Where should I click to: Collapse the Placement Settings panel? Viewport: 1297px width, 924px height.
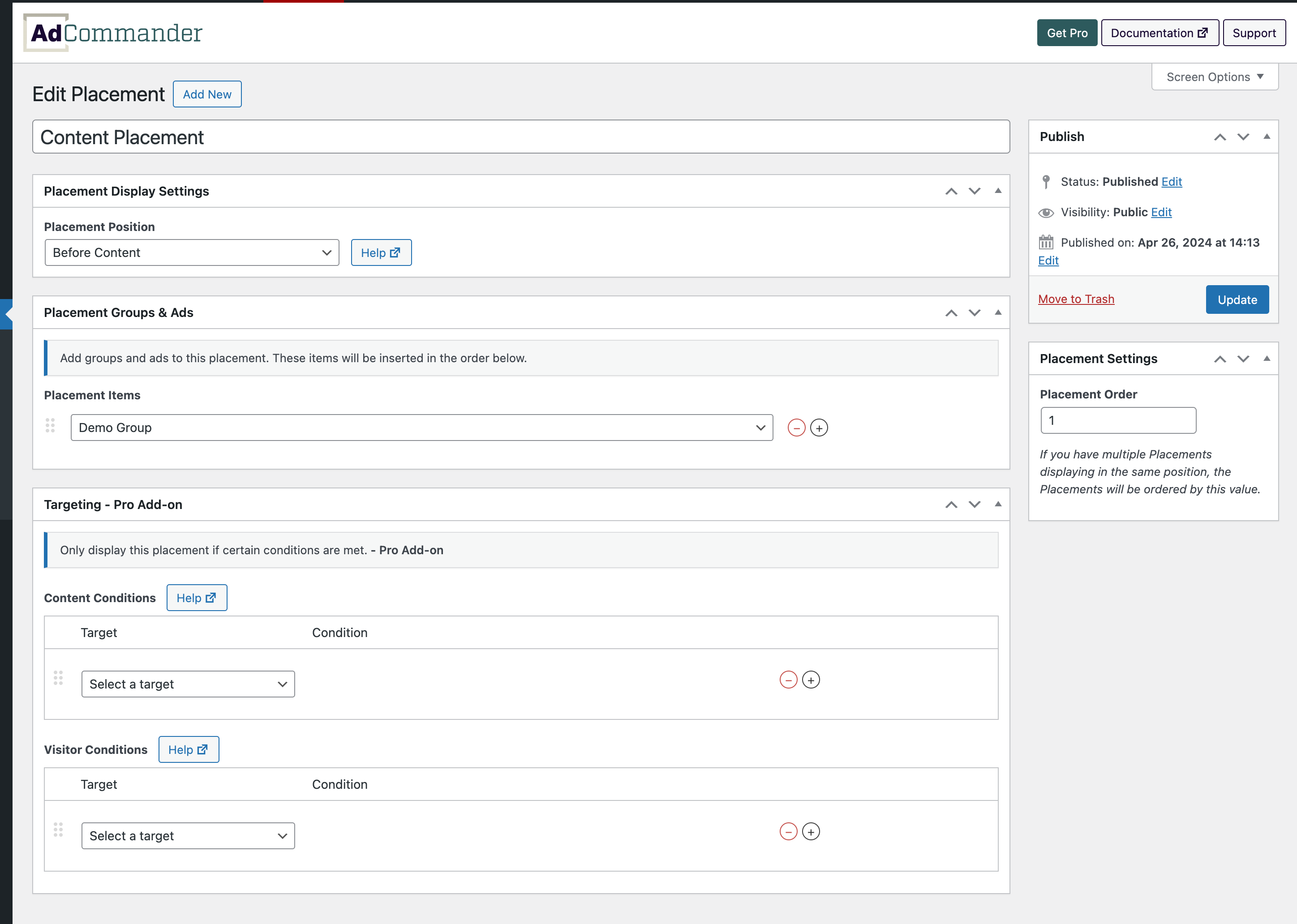[x=1266, y=359]
